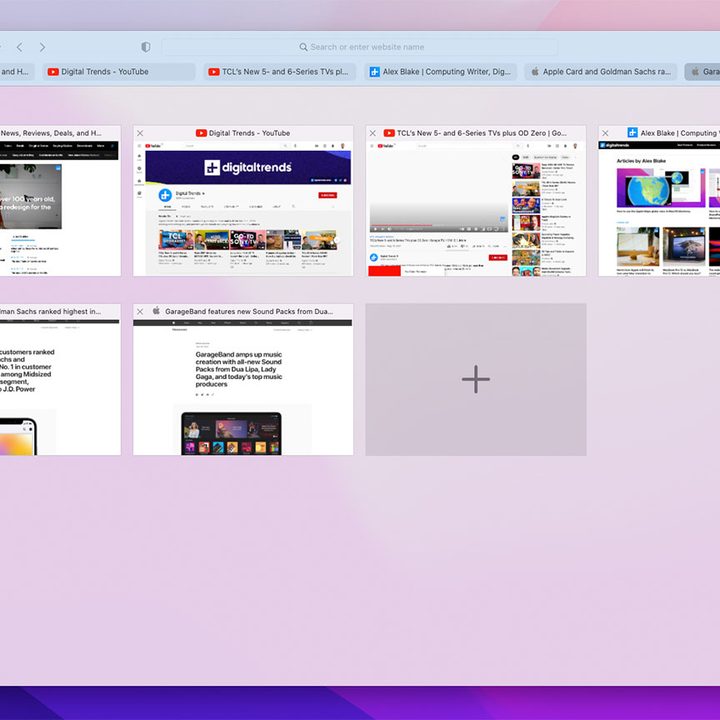This screenshot has height=720, width=720.
Task: Click YouTube icon in TCL thumbnail title
Action: pos(389,133)
